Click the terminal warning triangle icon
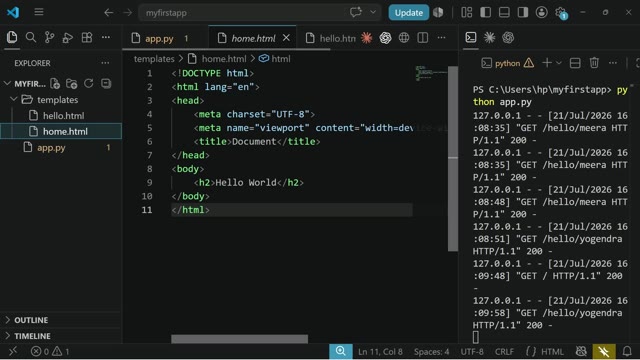The image size is (640, 360). [529, 63]
